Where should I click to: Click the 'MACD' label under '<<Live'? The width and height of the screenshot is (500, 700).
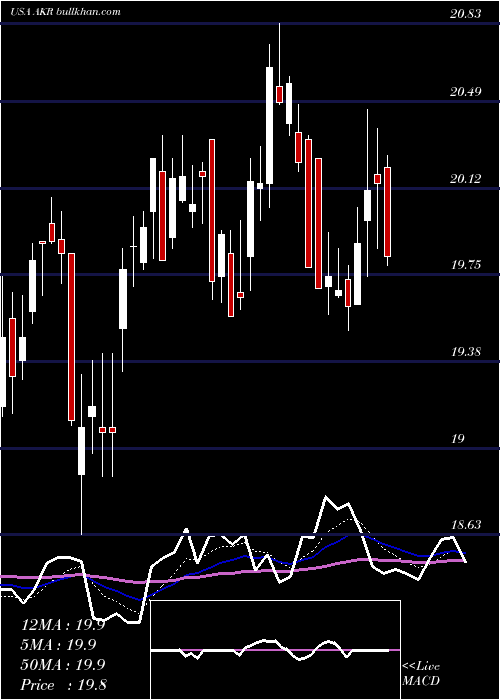[x=421, y=681]
